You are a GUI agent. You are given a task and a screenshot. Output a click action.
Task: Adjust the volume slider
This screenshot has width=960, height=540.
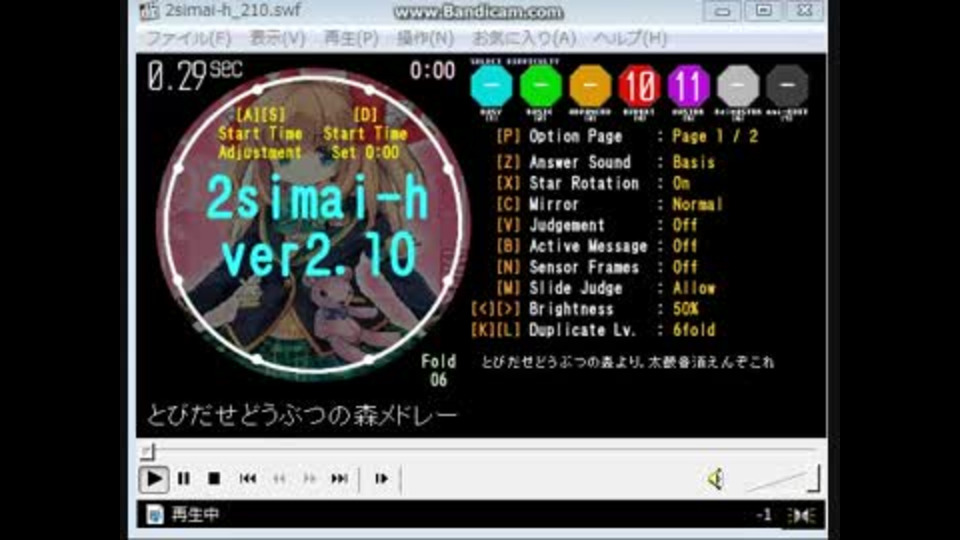pos(782,479)
